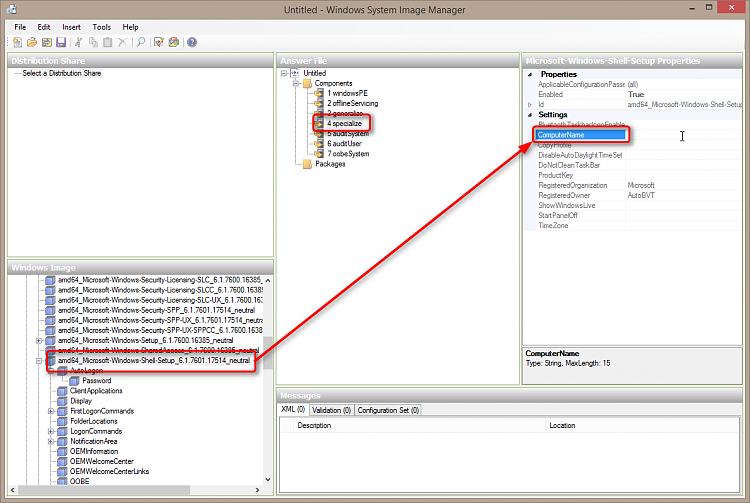The width and height of the screenshot is (750, 503).
Task: Click the Copy toolbar icon
Action: (x=93, y=43)
